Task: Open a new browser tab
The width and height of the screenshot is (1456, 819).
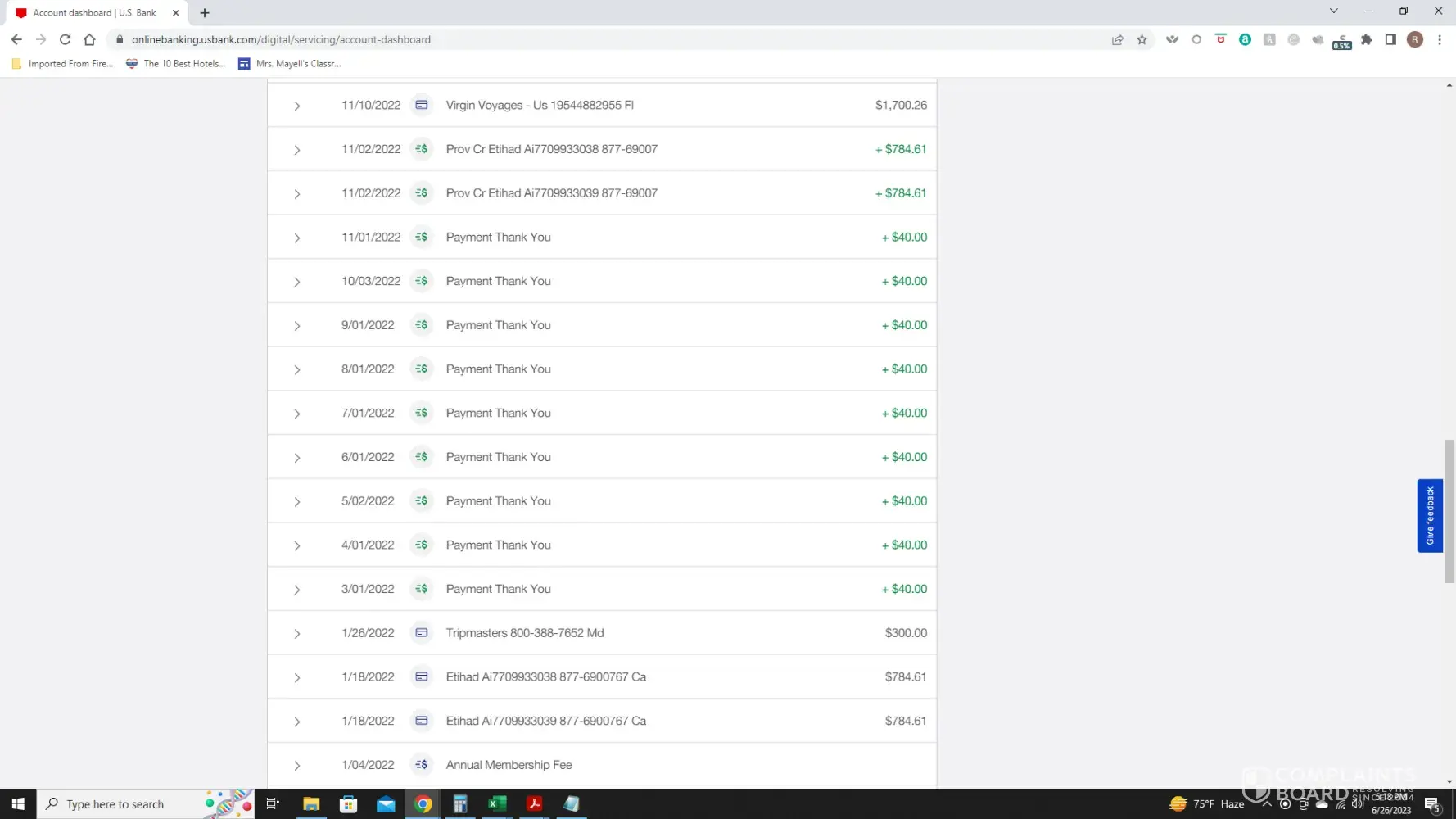Action: [205, 12]
